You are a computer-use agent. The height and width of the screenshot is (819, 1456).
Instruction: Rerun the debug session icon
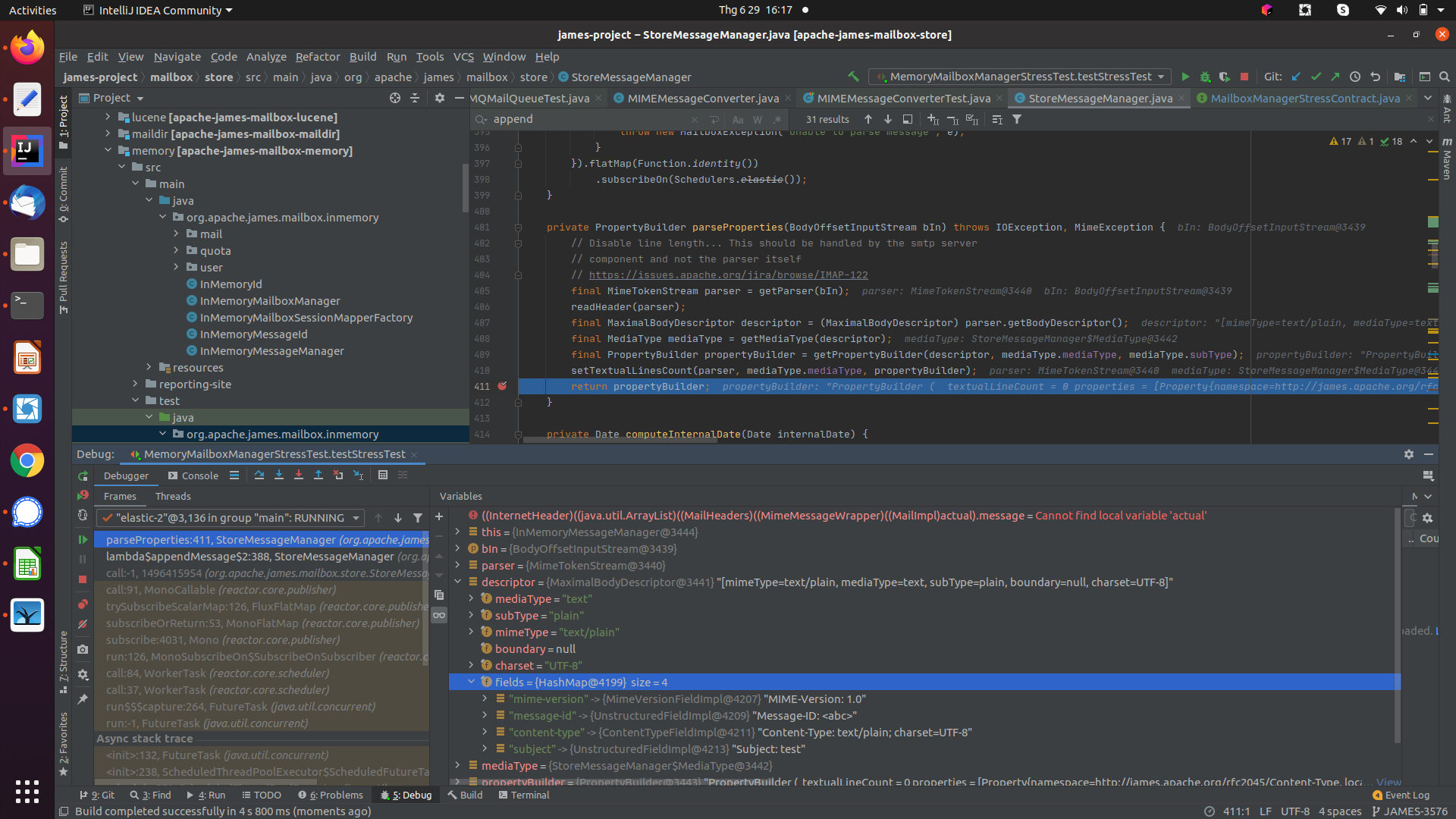coord(83,476)
